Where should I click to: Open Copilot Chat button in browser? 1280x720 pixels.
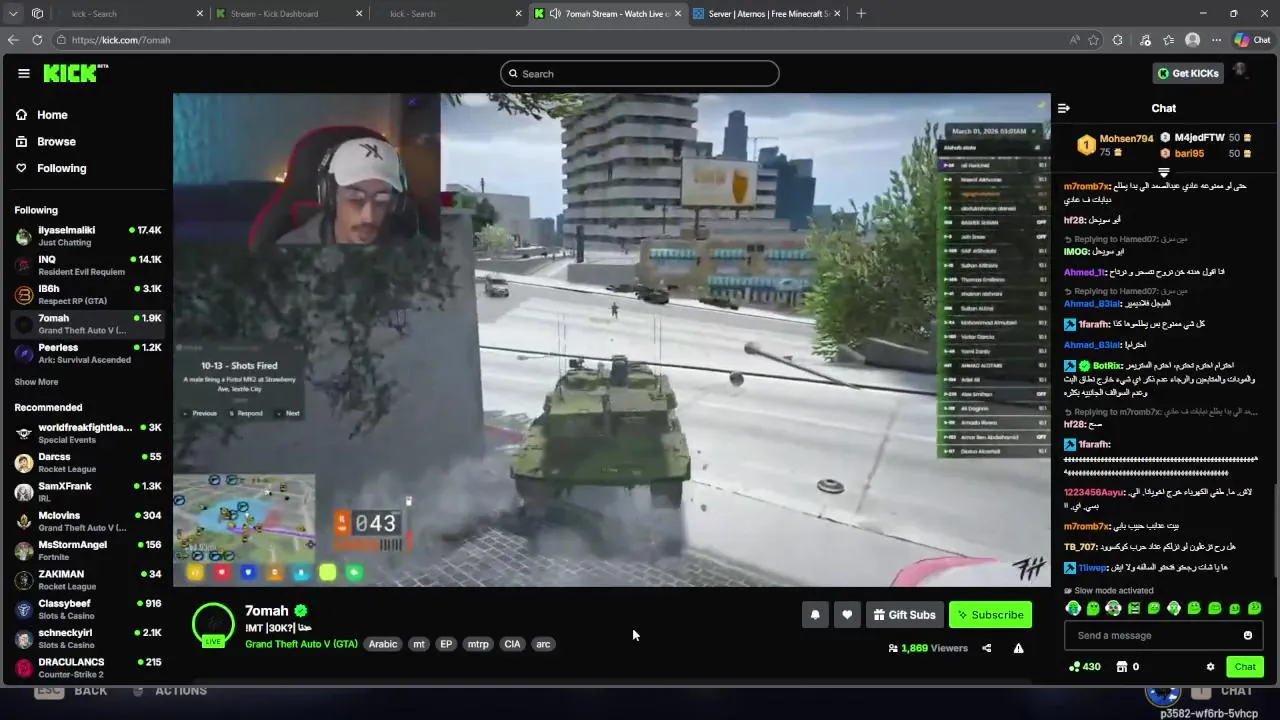[x=1252, y=40]
